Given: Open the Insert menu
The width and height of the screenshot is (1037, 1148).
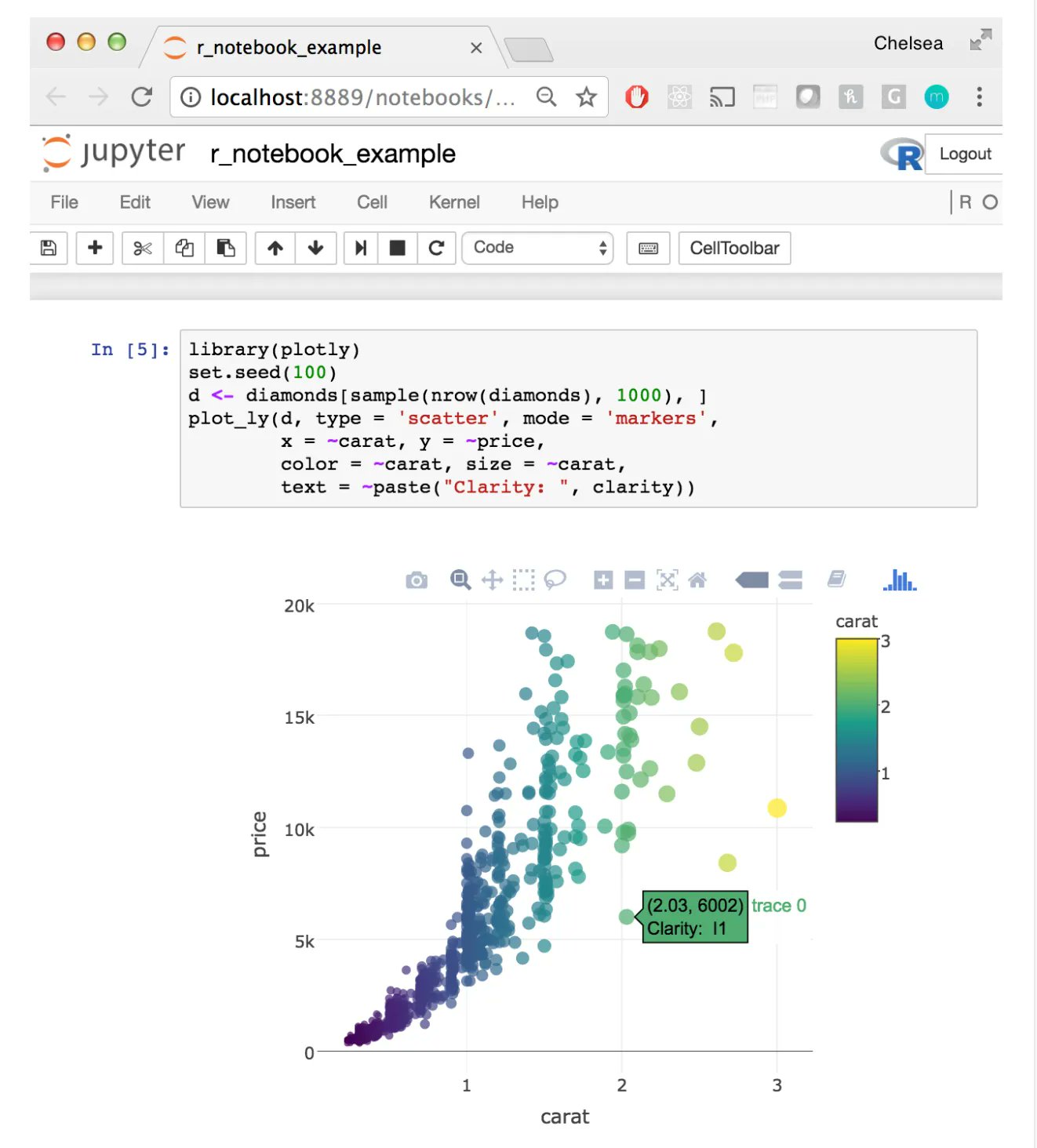Looking at the screenshot, I should [293, 202].
